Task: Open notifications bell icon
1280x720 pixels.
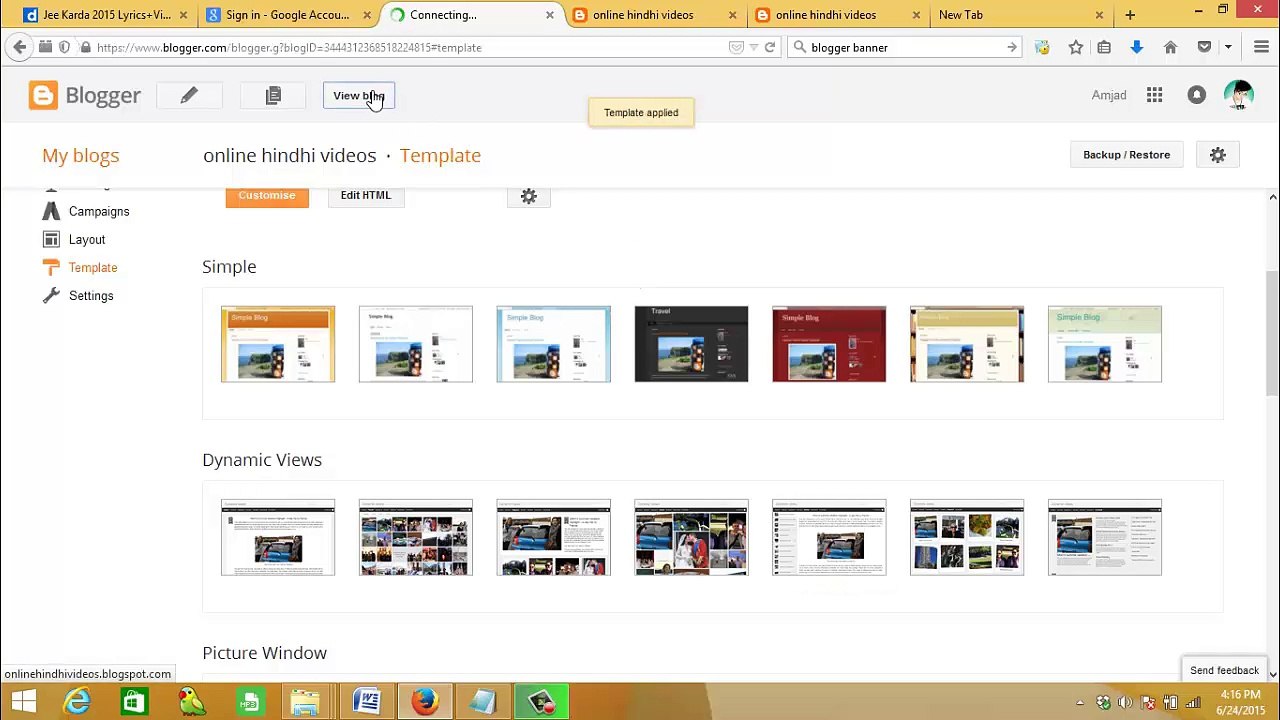Action: tap(1196, 95)
